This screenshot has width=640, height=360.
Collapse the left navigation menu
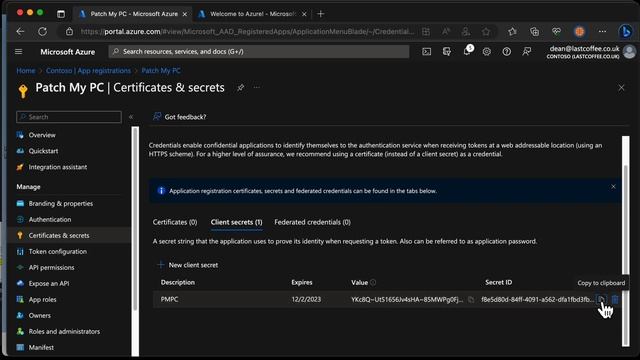click(x=131, y=117)
